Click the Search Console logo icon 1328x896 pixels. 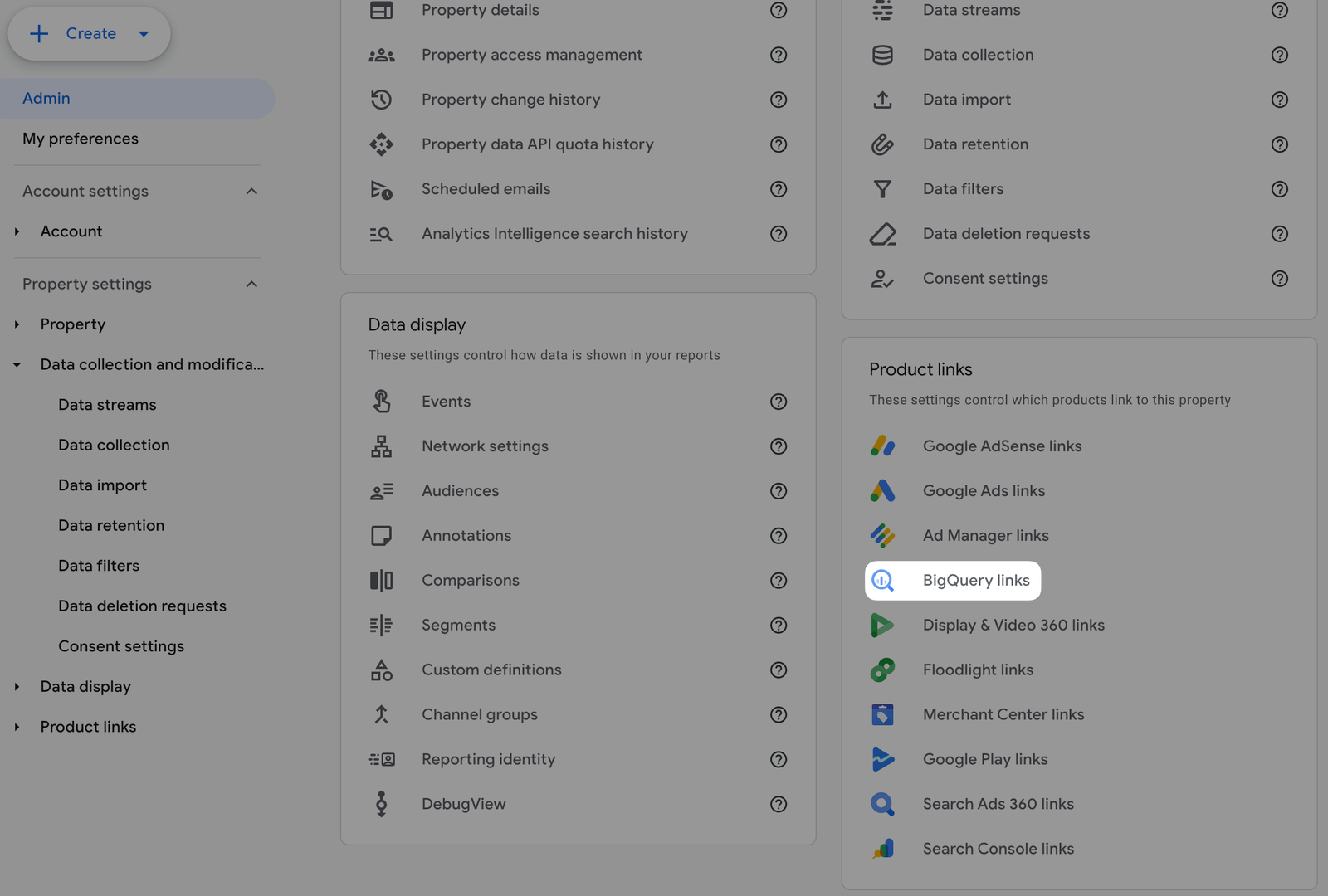click(x=882, y=849)
